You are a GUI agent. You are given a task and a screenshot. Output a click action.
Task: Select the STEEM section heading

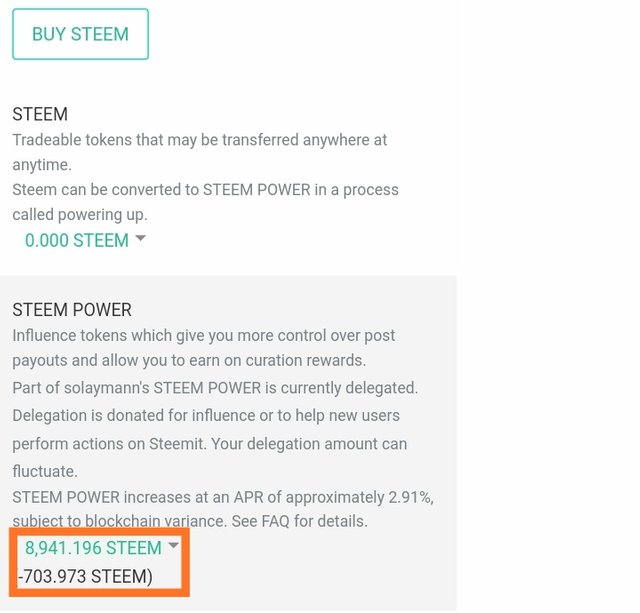tap(40, 115)
